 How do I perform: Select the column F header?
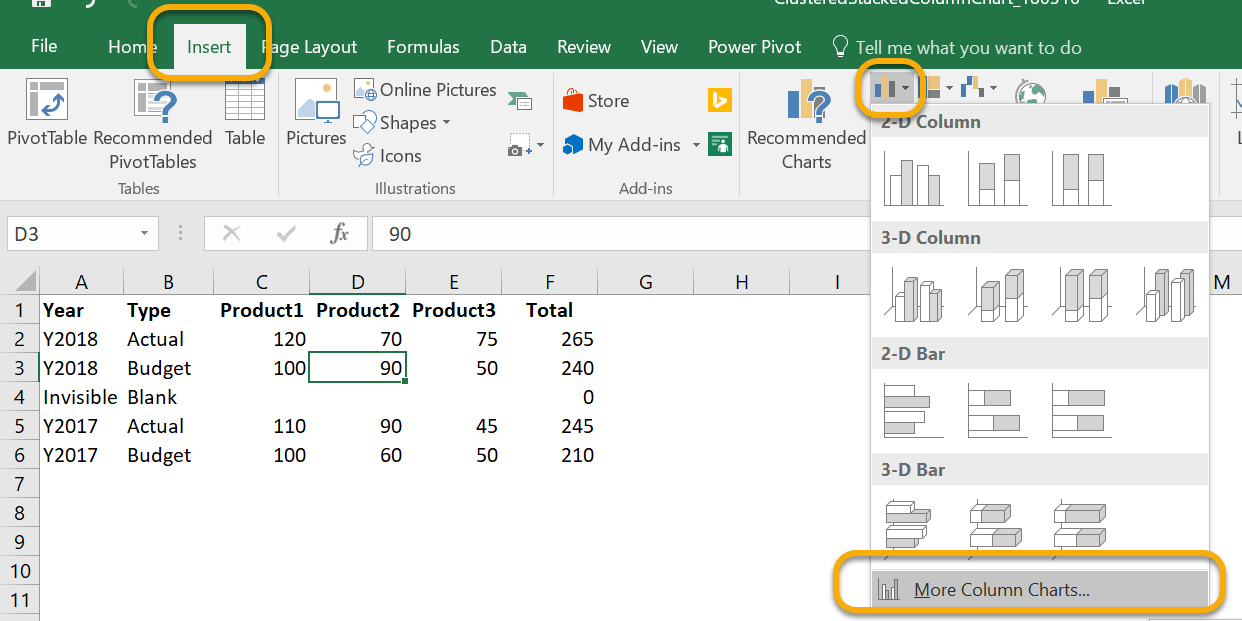tap(549, 282)
